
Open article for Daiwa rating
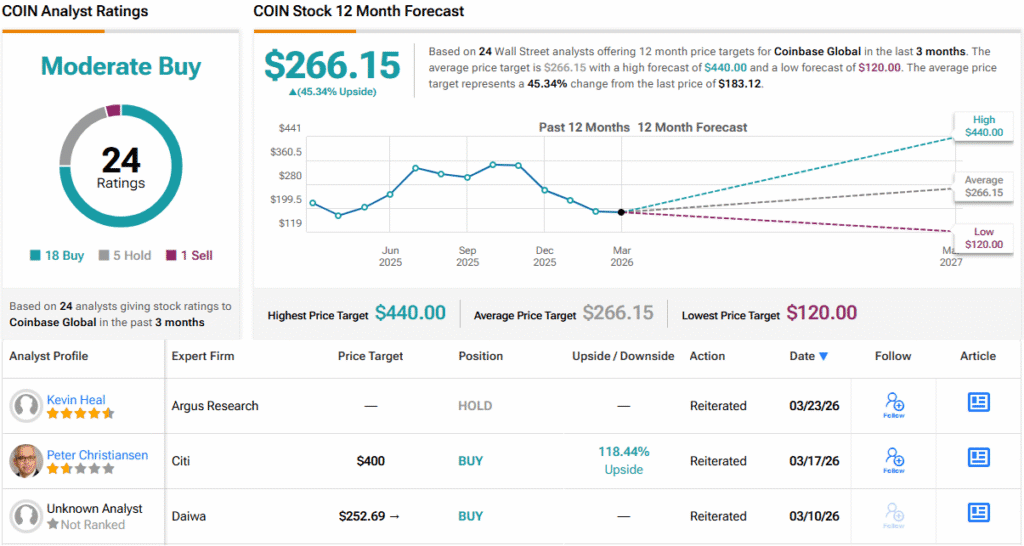[978, 512]
